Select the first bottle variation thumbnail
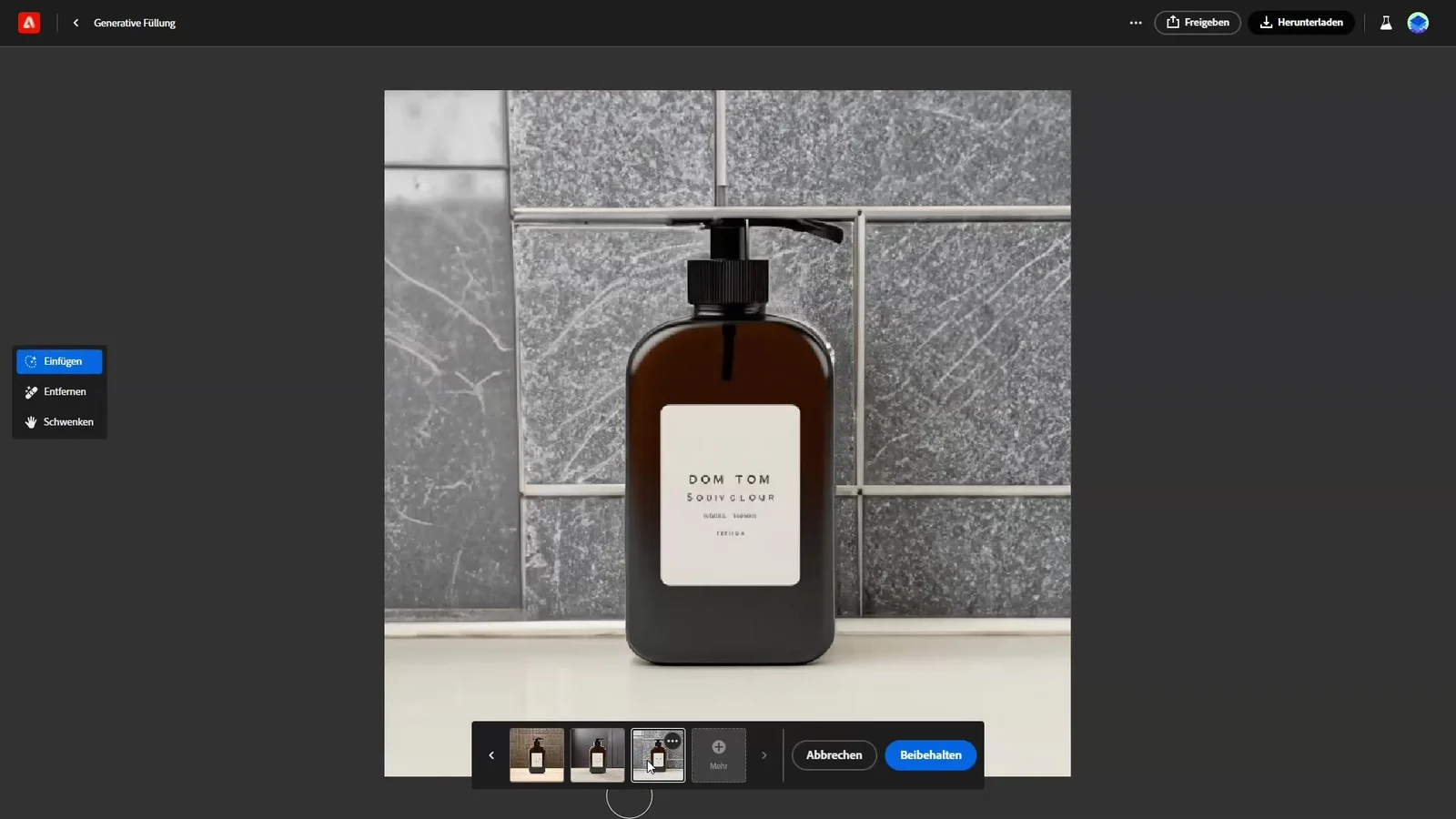The image size is (1456, 819). [537, 755]
